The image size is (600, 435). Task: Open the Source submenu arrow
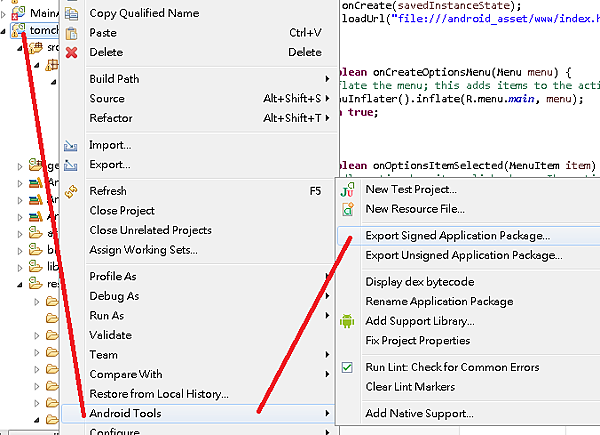327,98
